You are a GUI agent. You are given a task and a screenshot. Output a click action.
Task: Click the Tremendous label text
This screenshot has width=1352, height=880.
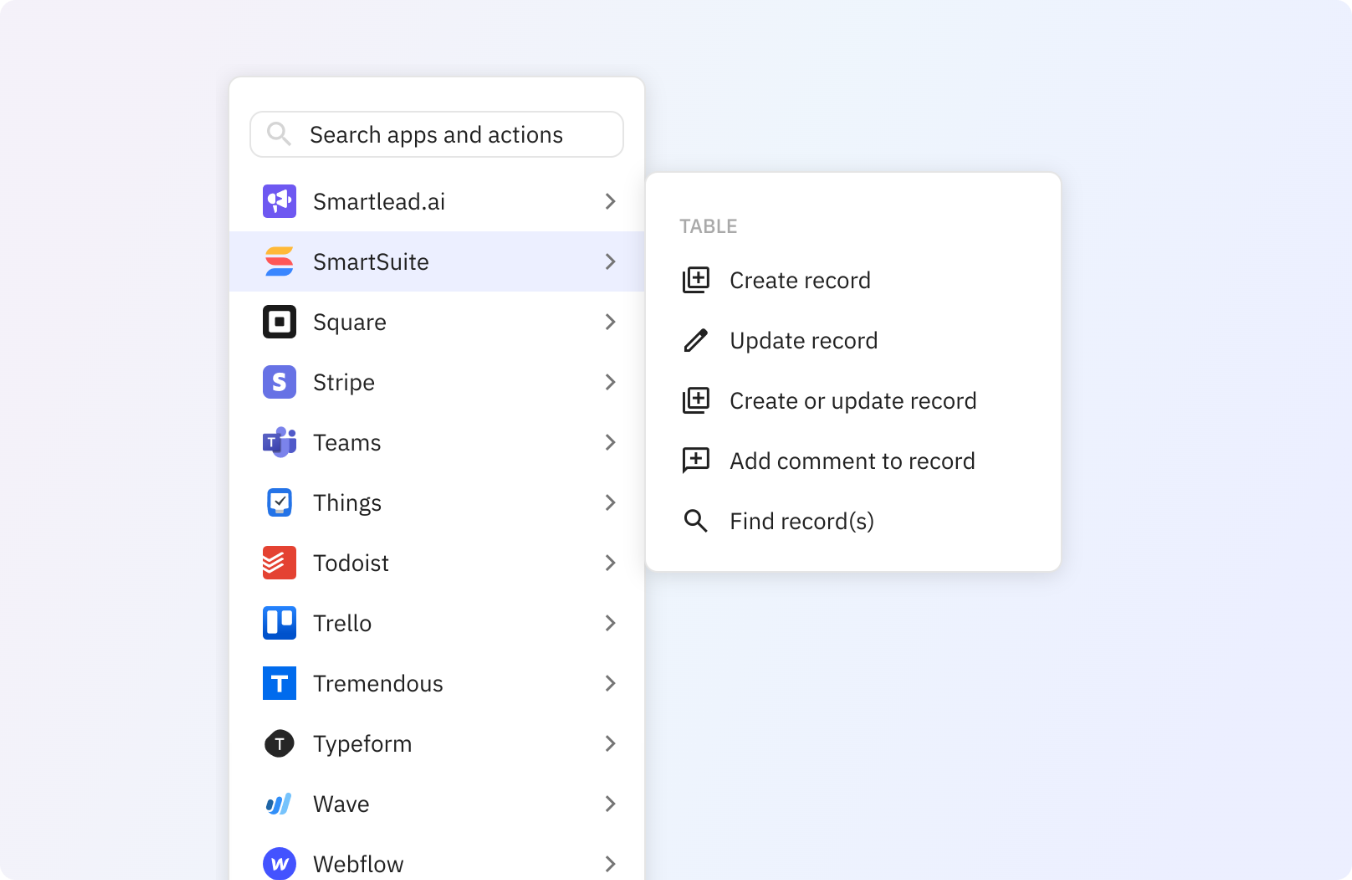tap(378, 683)
